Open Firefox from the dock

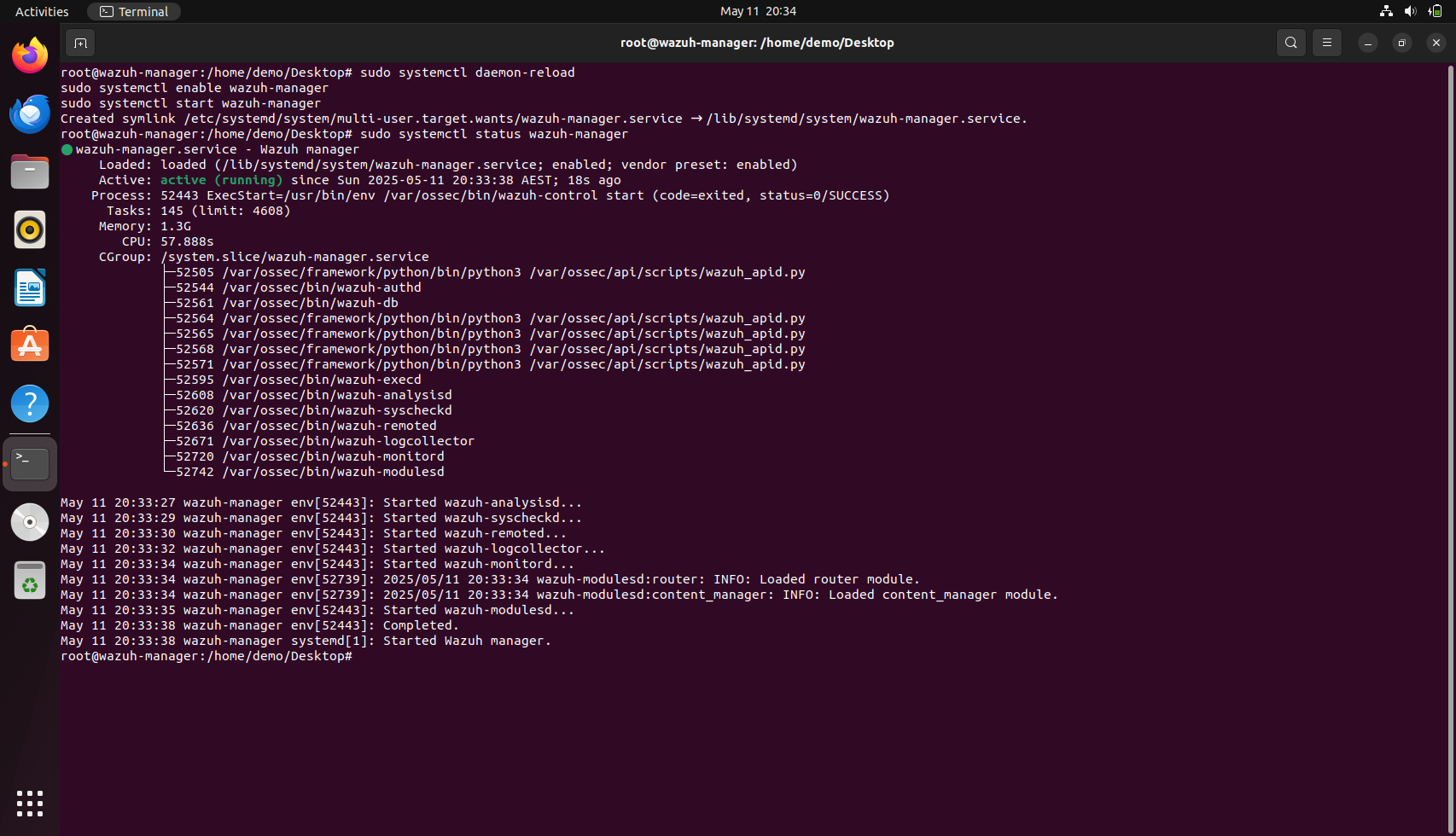click(30, 55)
